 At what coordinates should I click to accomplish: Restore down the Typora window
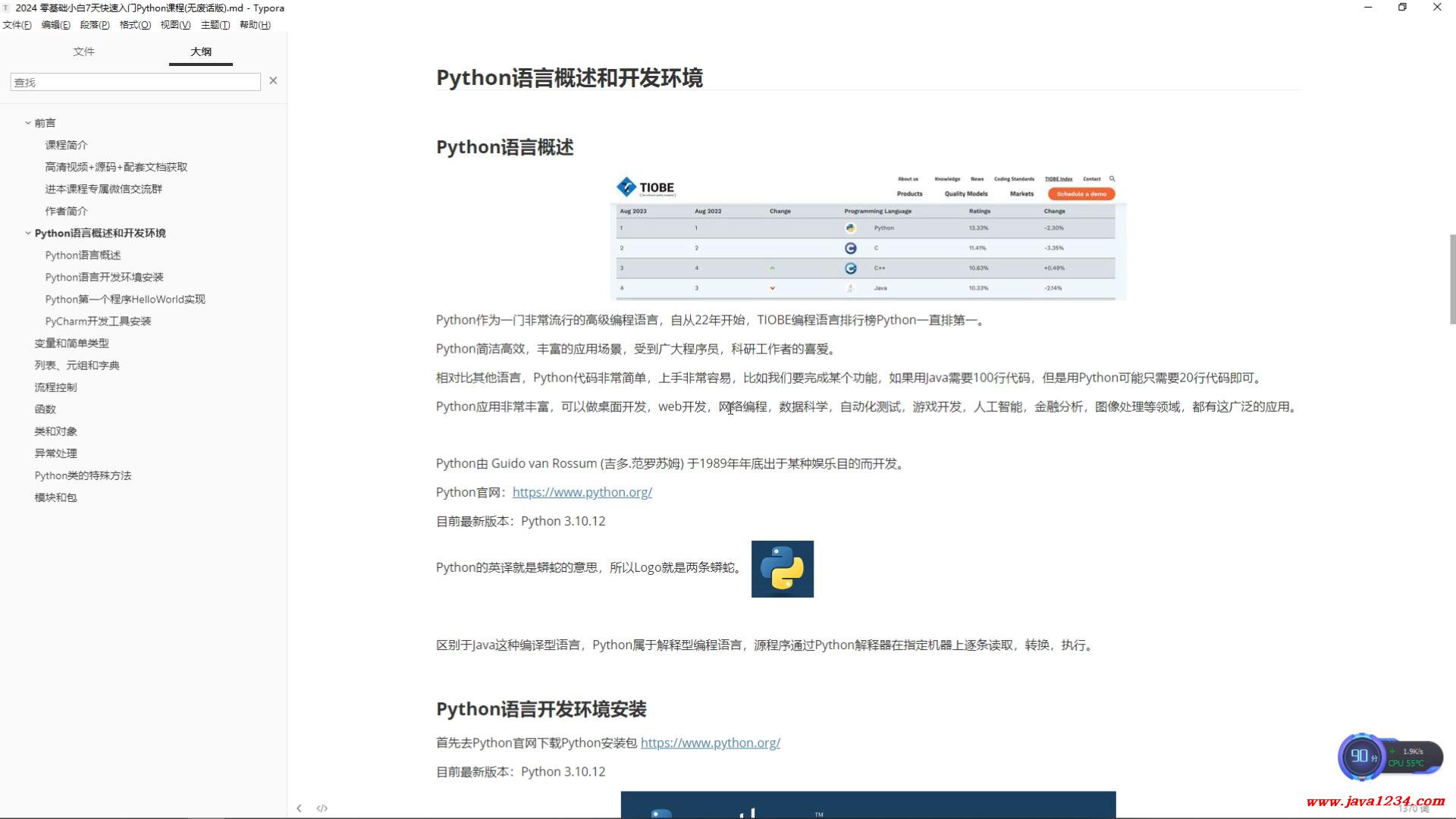1402,8
